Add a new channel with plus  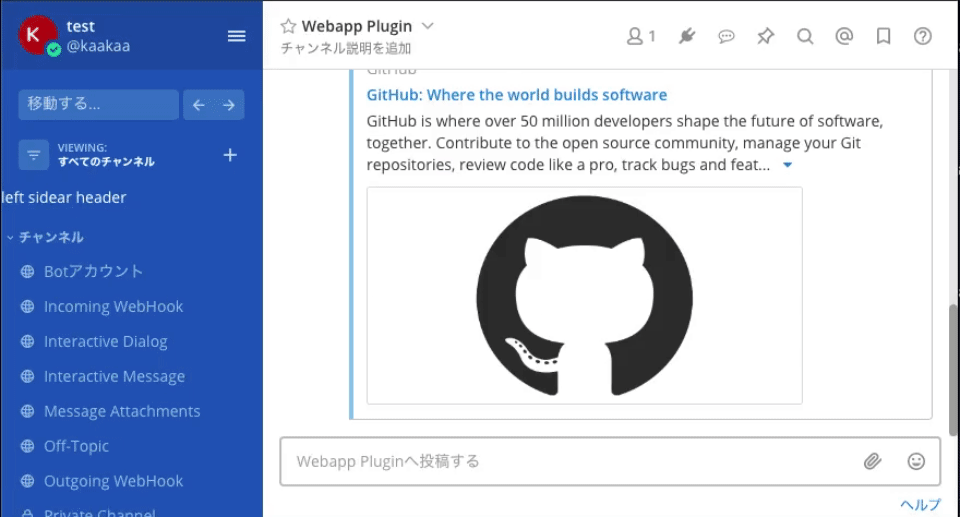coord(230,155)
